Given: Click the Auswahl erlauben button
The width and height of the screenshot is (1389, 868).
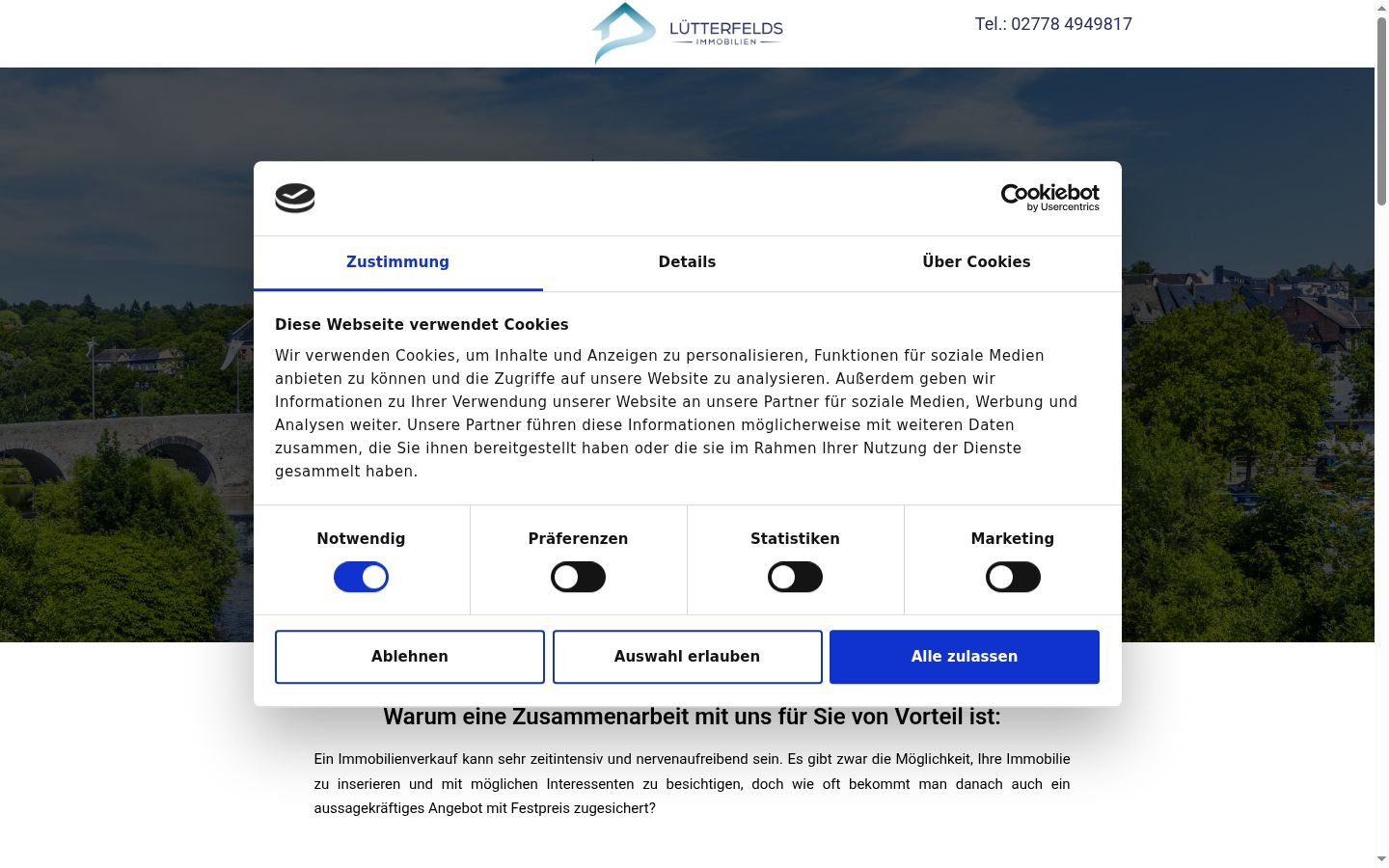Looking at the screenshot, I should 688,657.
